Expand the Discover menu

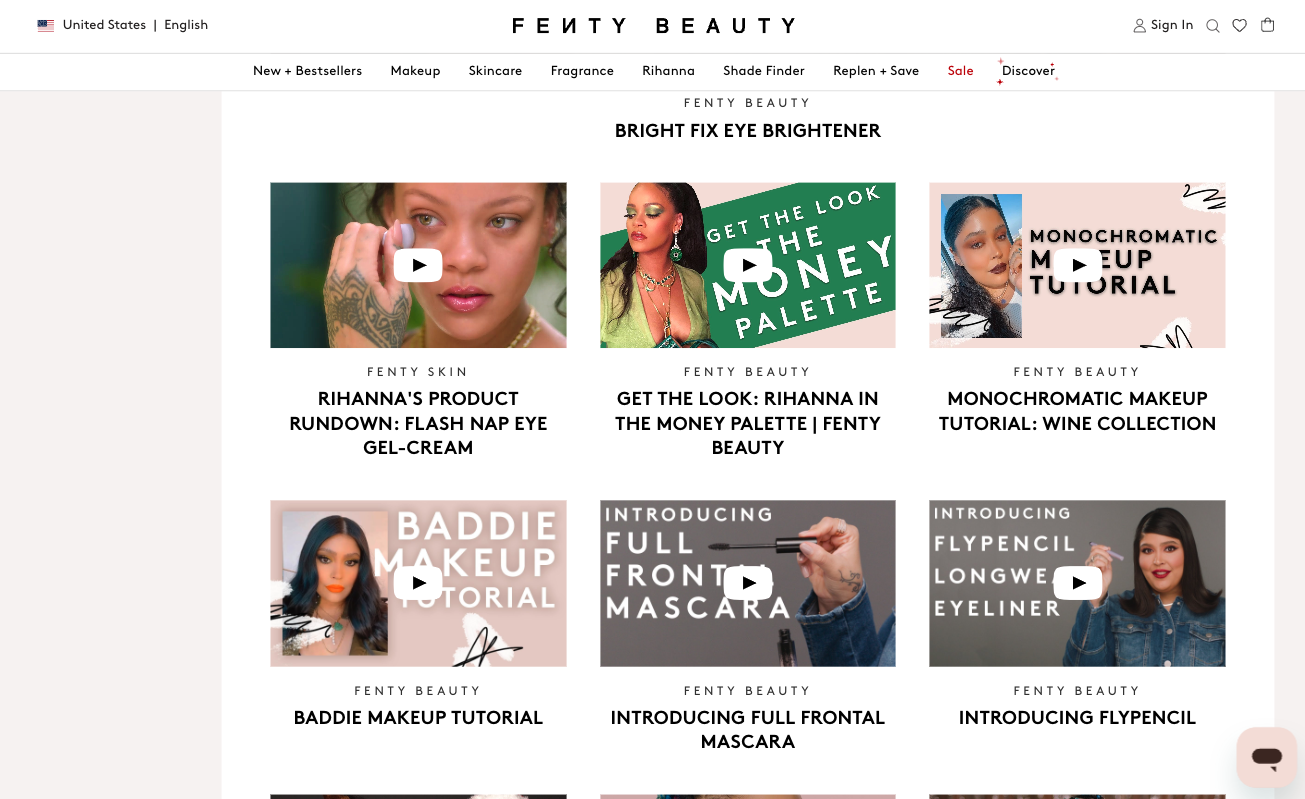click(x=1028, y=71)
